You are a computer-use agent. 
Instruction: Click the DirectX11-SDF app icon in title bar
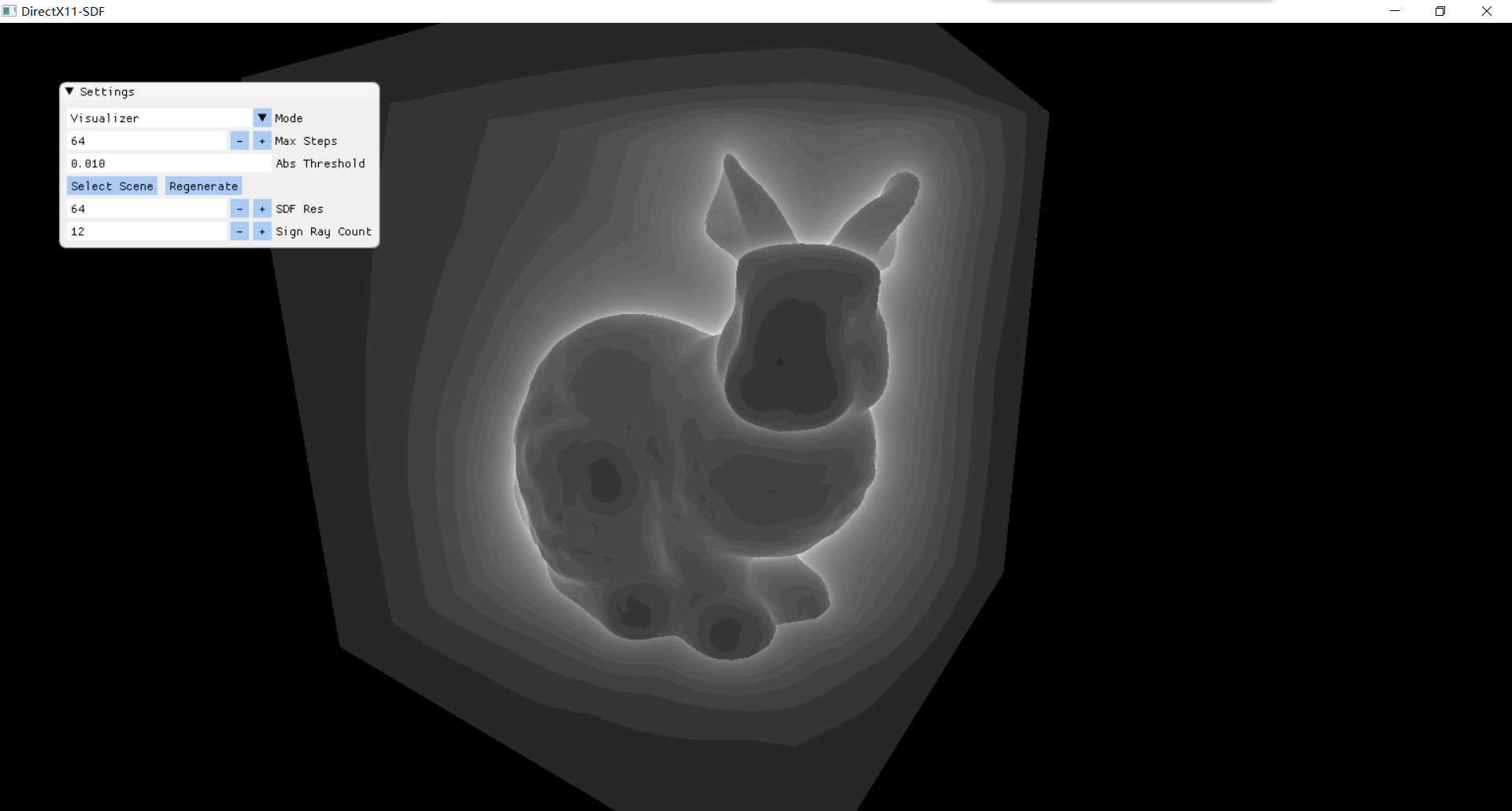pos(9,11)
